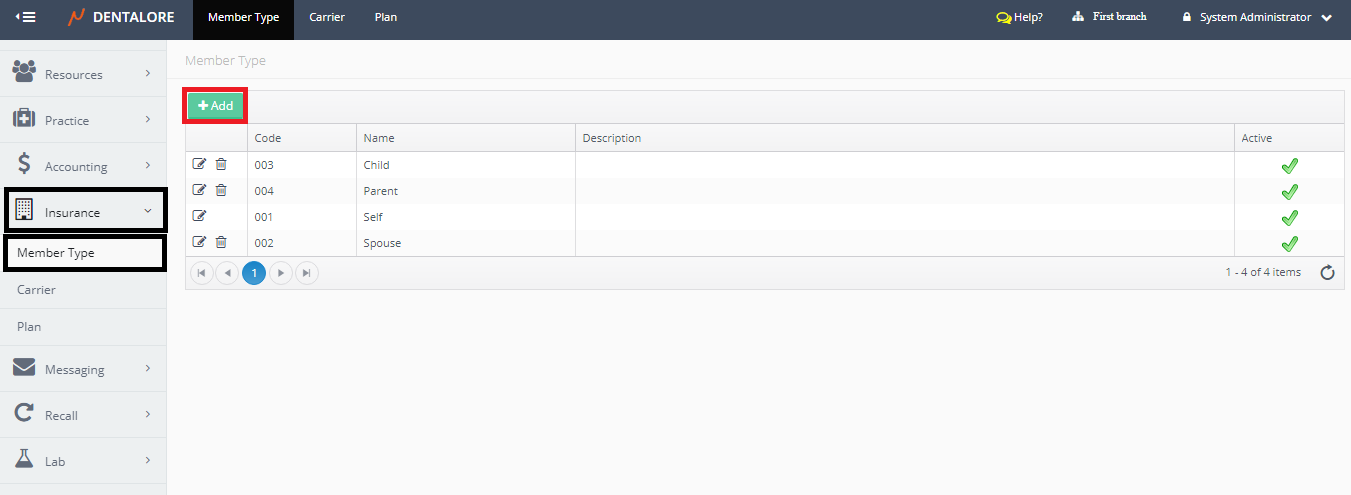
Task: Click the edit icon for Child row
Action: point(199,164)
